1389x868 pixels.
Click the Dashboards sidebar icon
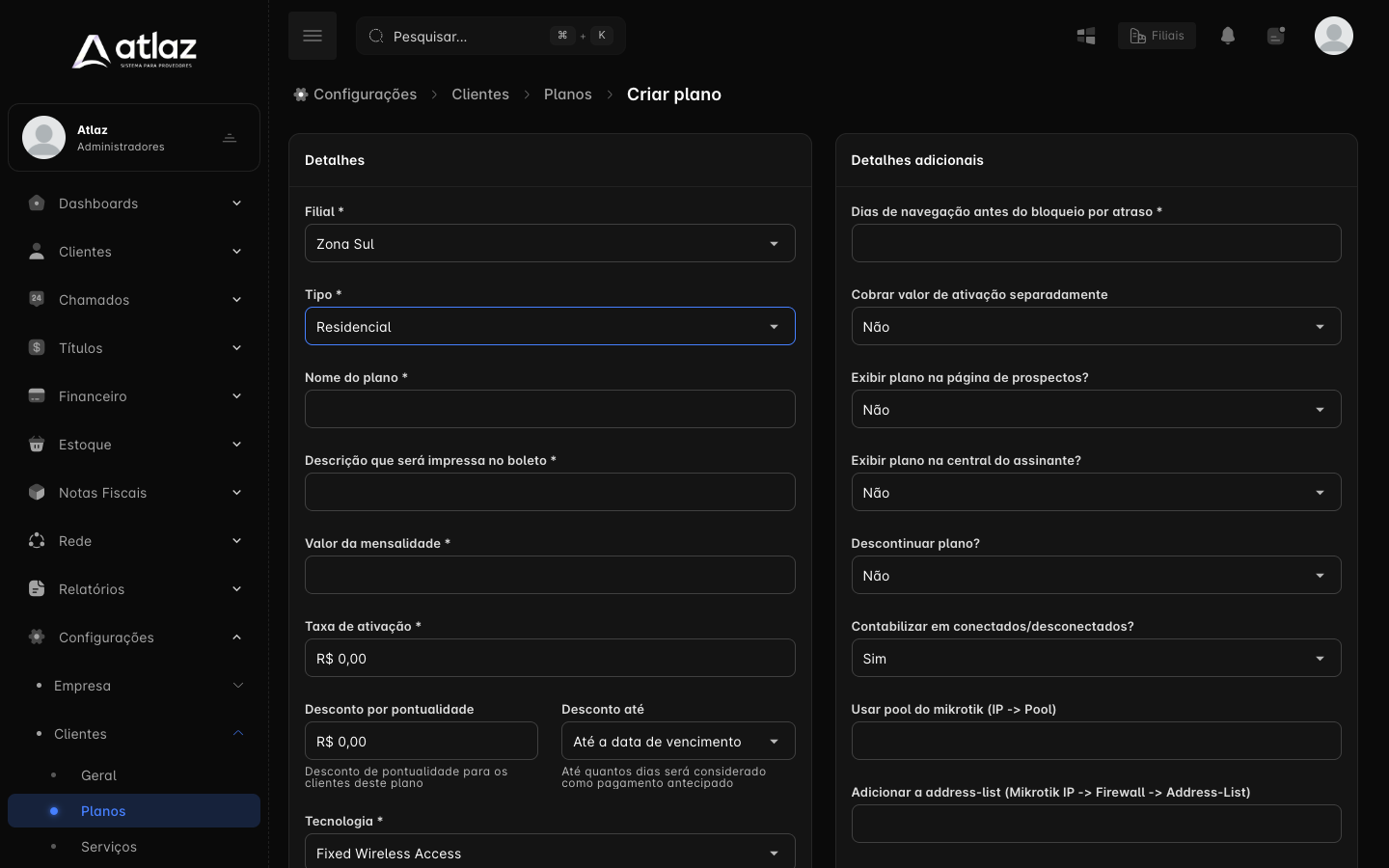pyautogui.click(x=37, y=203)
